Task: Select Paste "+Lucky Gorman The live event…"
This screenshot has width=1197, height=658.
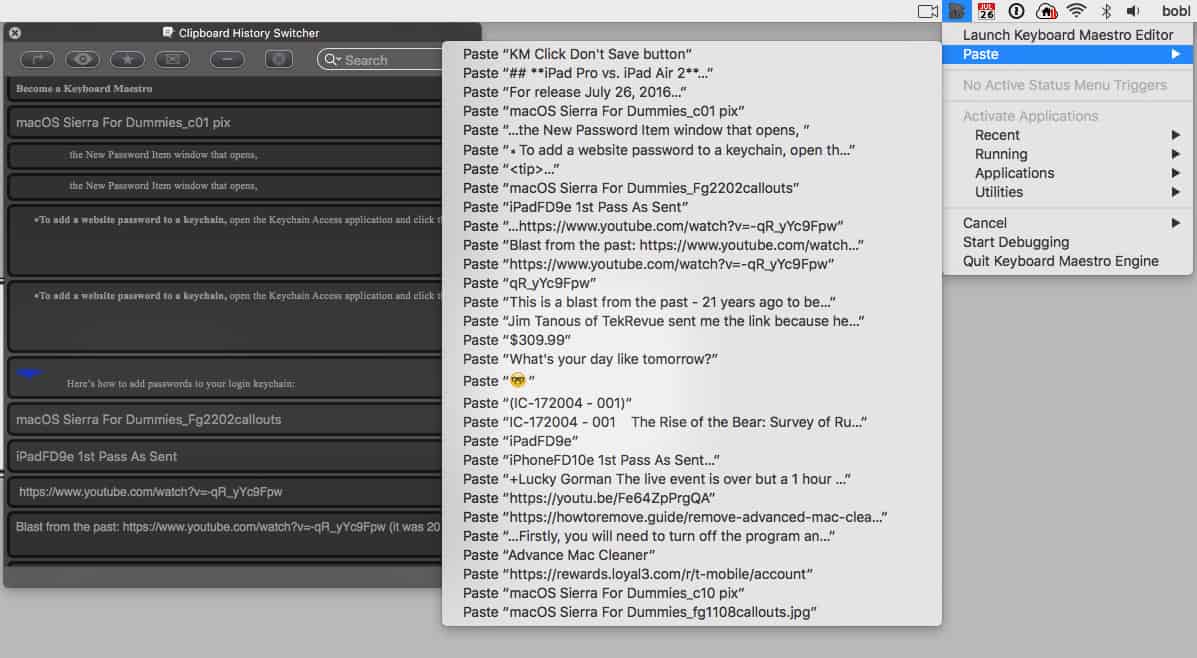Action: pos(691,479)
